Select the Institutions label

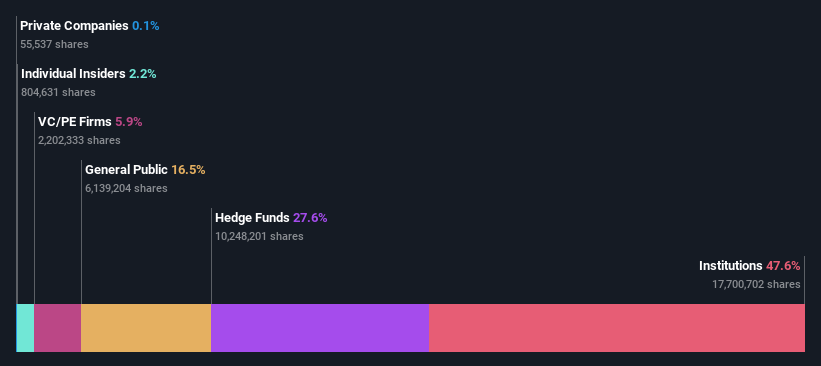click(731, 266)
